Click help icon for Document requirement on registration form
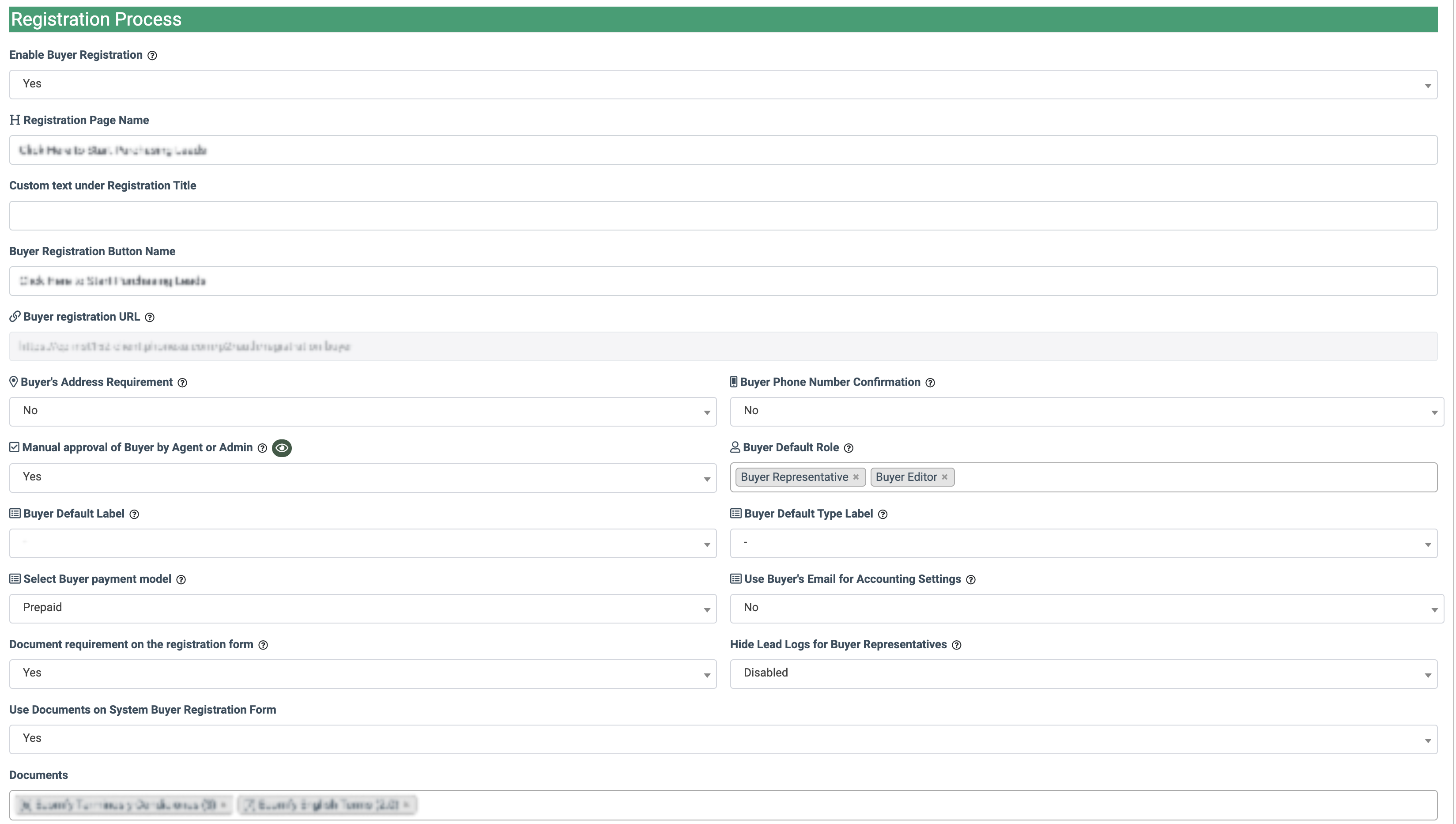 pos(263,645)
